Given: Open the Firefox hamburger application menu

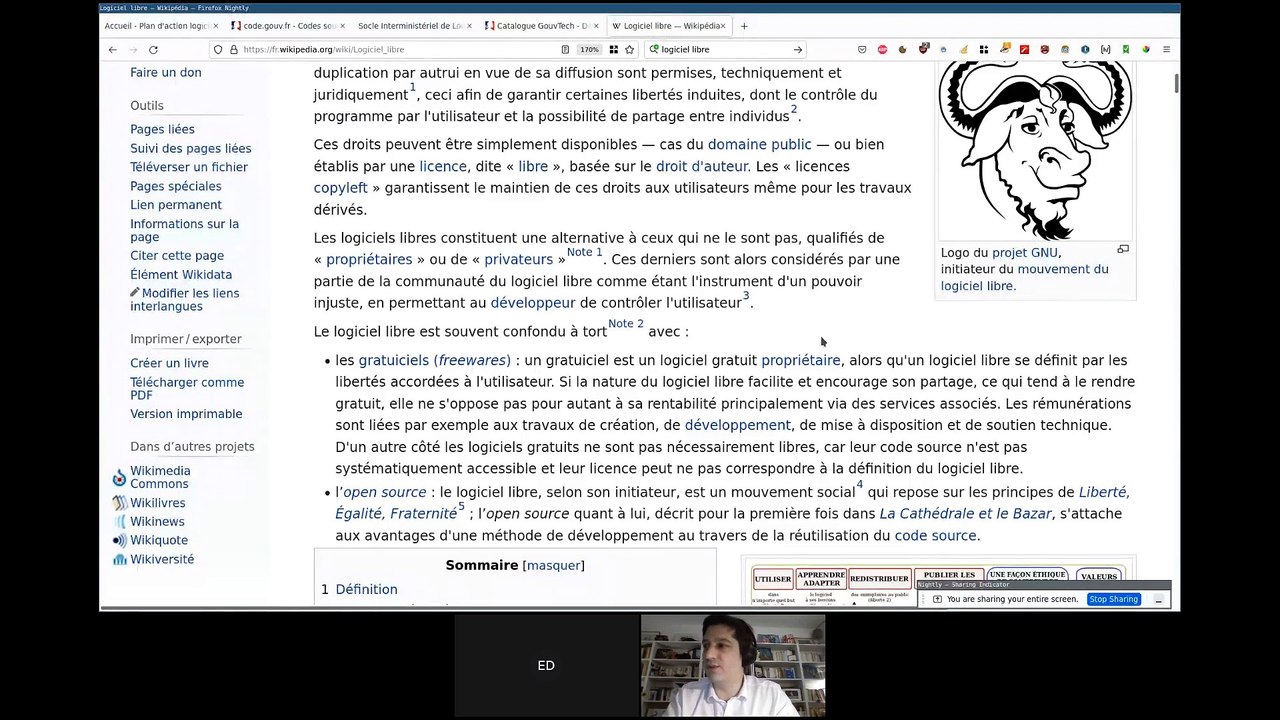Looking at the screenshot, I should click(1166, 49).
